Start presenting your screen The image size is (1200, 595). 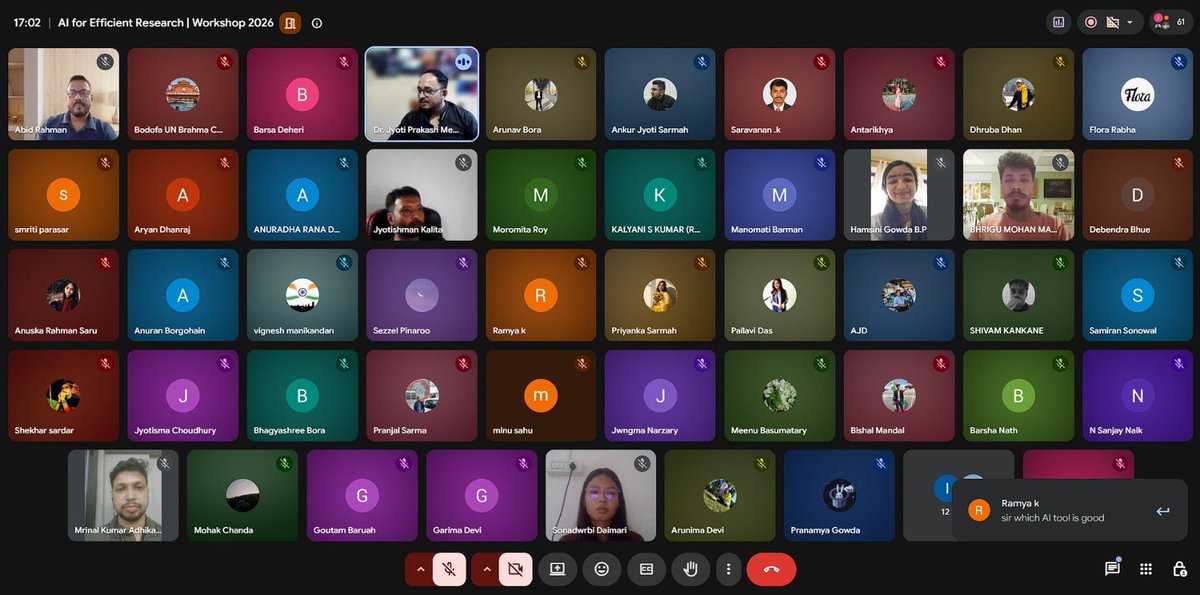(x=557, y=569)
